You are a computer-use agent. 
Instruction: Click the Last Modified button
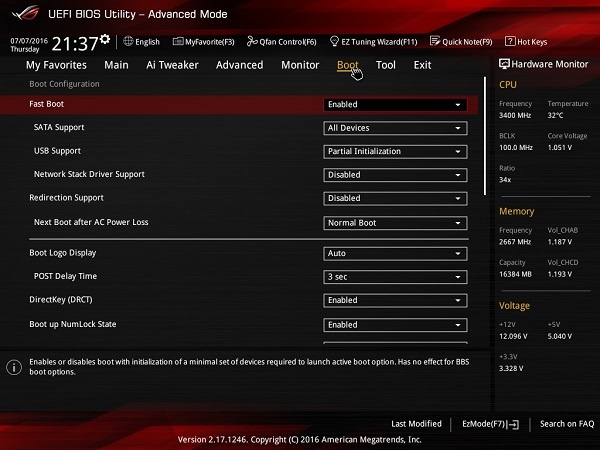coord(416,424)
